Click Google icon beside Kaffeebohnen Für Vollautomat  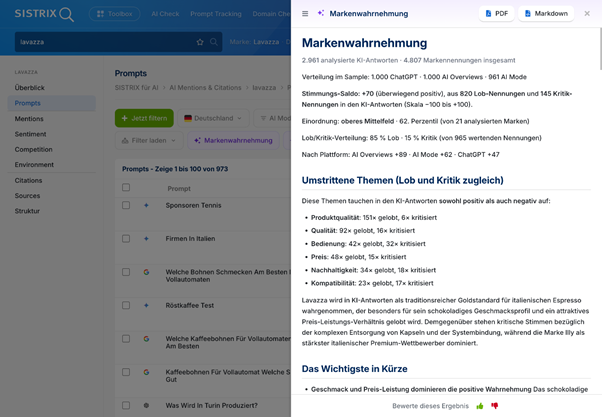pos(146,372)
